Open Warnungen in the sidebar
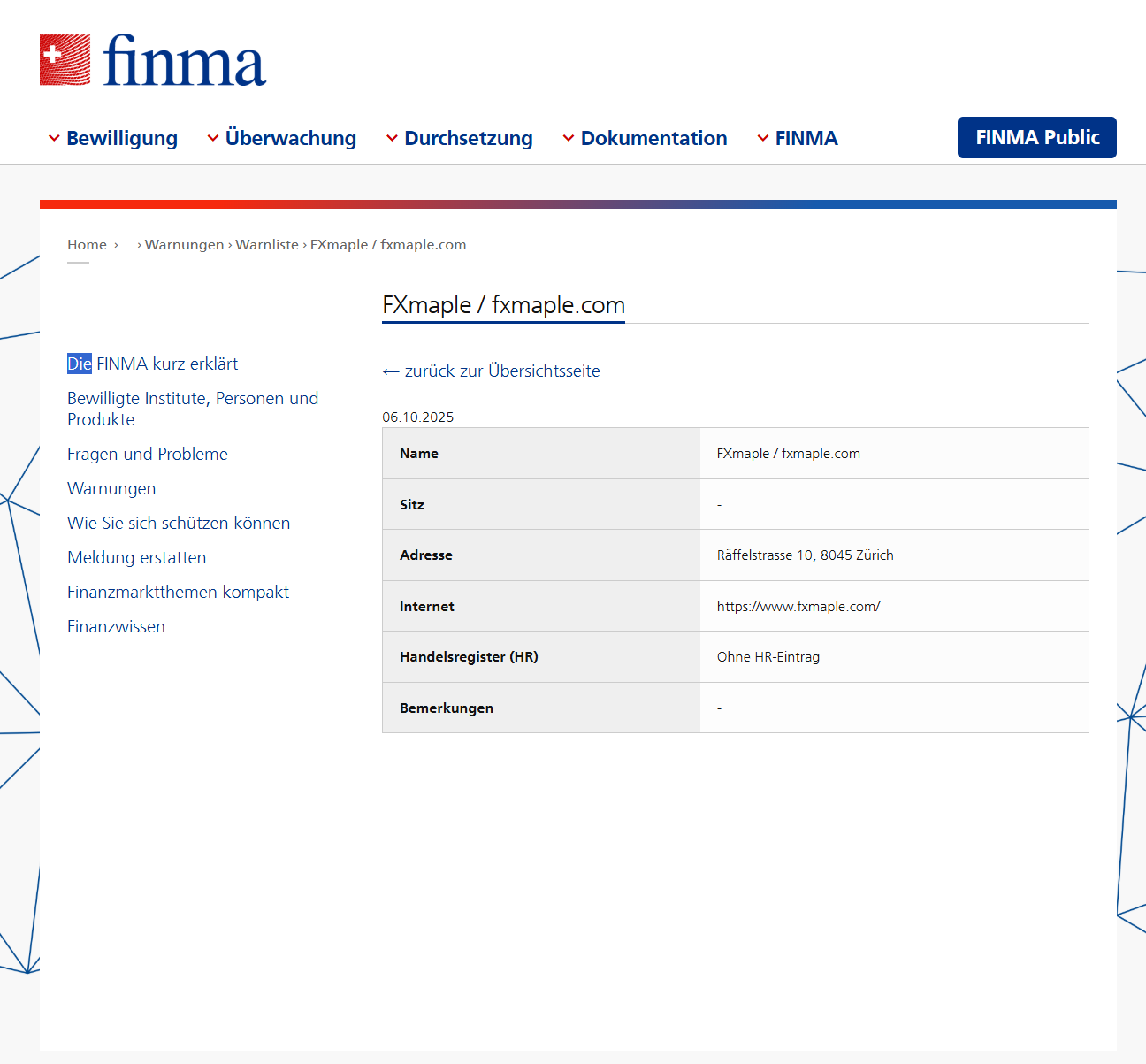This screenshot has width=1146, height=1064. (111, 488)
